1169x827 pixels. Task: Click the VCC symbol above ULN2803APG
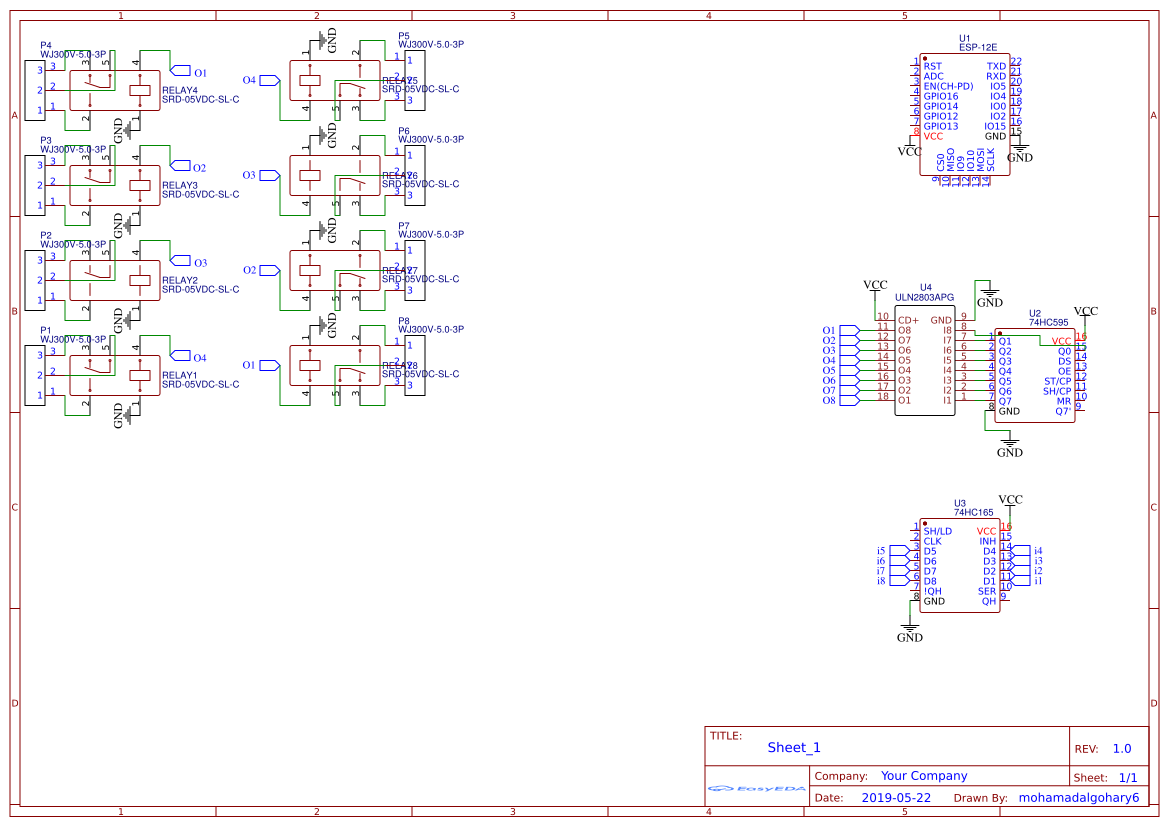[x=875, y=287]
